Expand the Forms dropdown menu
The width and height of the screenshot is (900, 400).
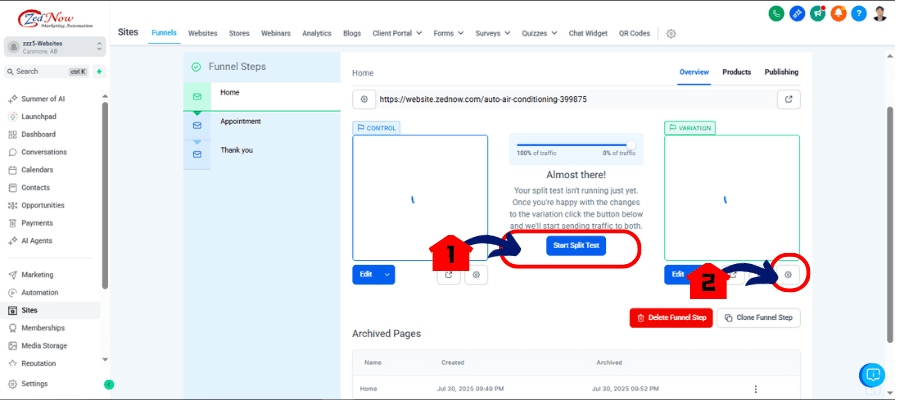(x=448, y=33)
